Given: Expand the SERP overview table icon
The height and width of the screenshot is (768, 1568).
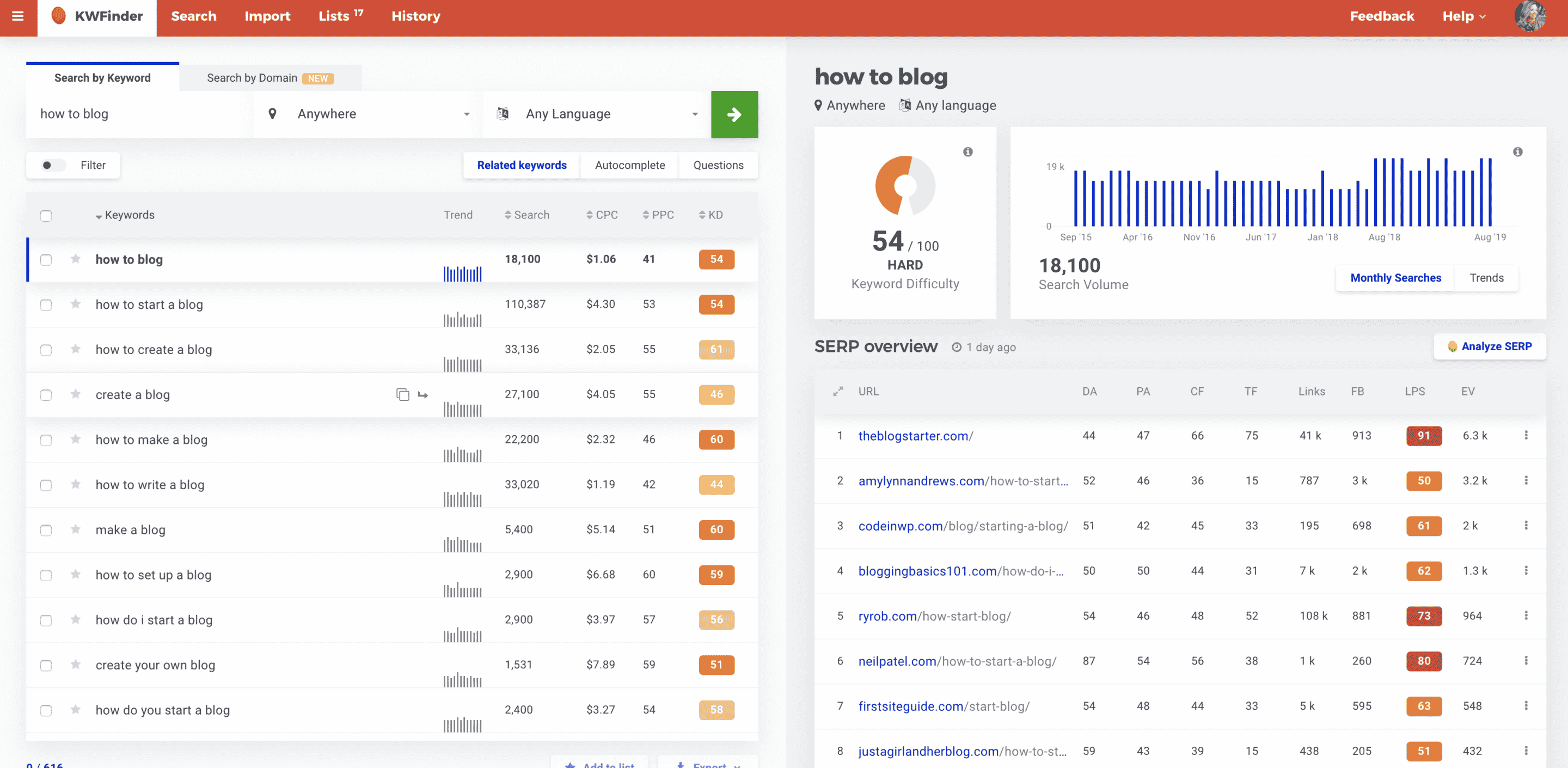Looking at the screenshot, I should pos(838,392).
